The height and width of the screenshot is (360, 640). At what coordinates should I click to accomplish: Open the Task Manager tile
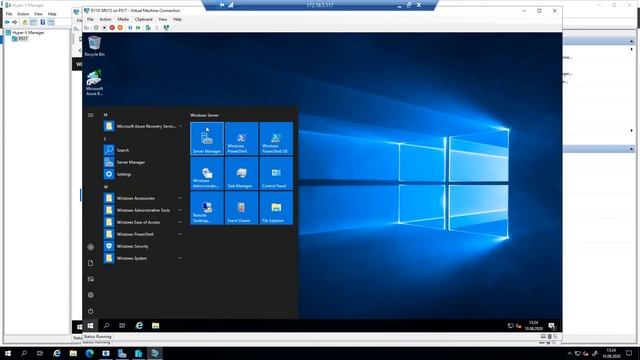pos(241,173)
